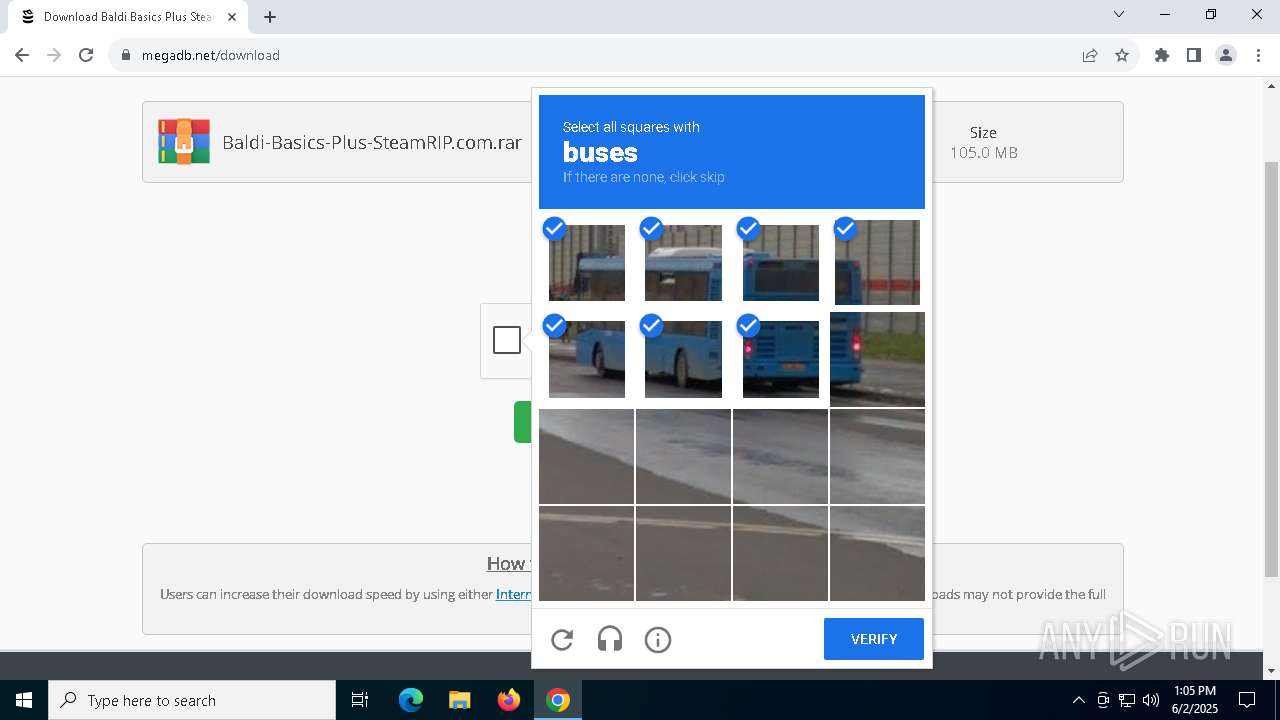Show hidden system tray icons

(1078, 700)
